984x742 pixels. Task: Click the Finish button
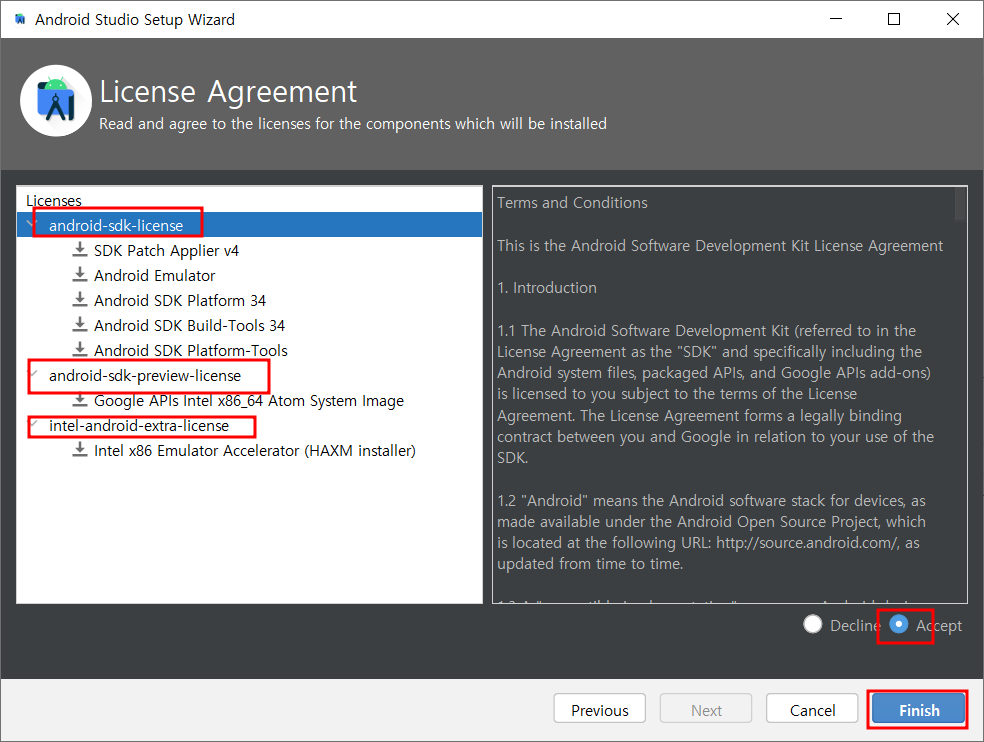click(919, 710)
